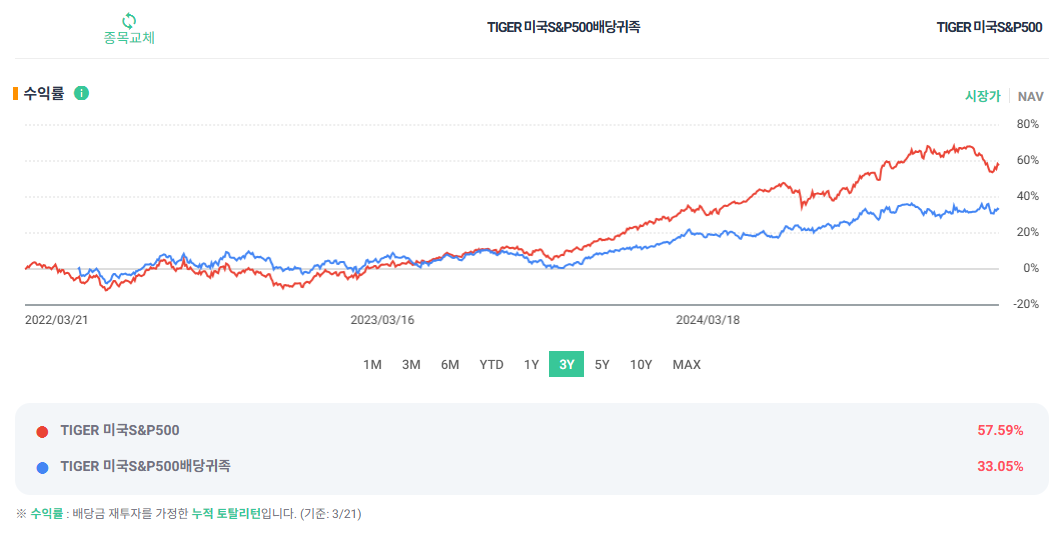Image resolution: width=1062 pixels, height=533 pixels.
Task: Click the TIGER 미국S&P500 header title at right
Action: [x=989, y=27]
